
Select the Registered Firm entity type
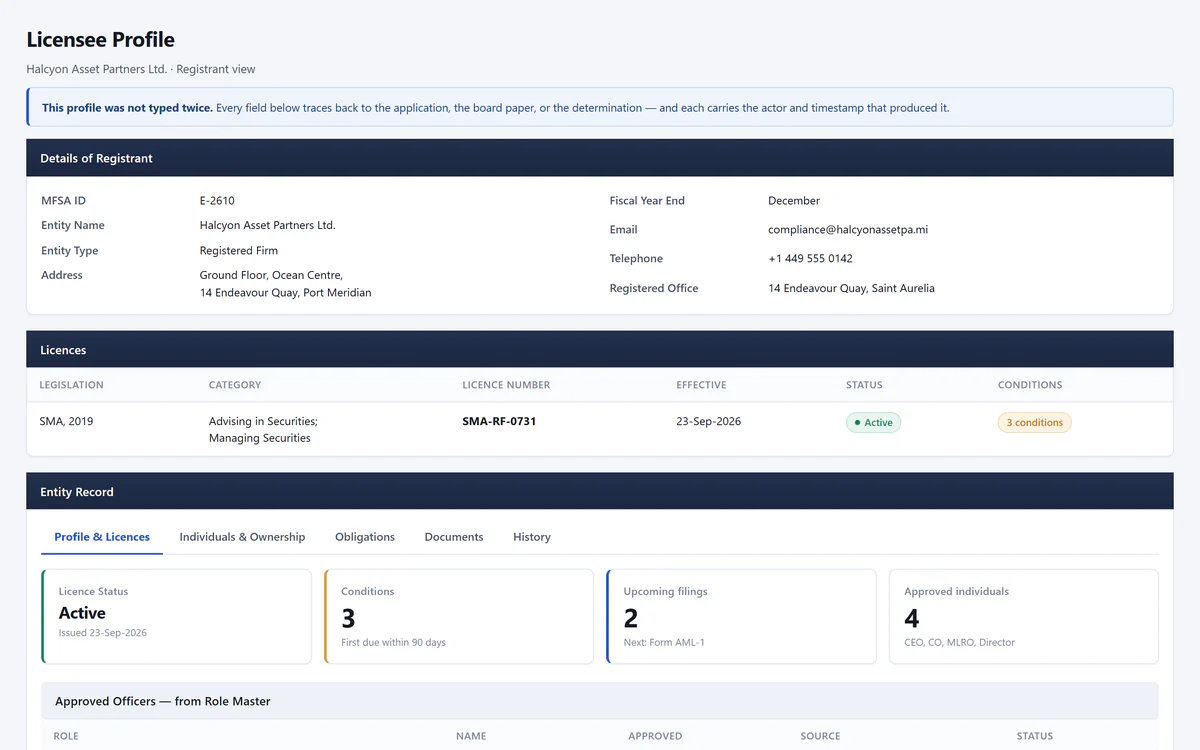[x=239, y=251]
